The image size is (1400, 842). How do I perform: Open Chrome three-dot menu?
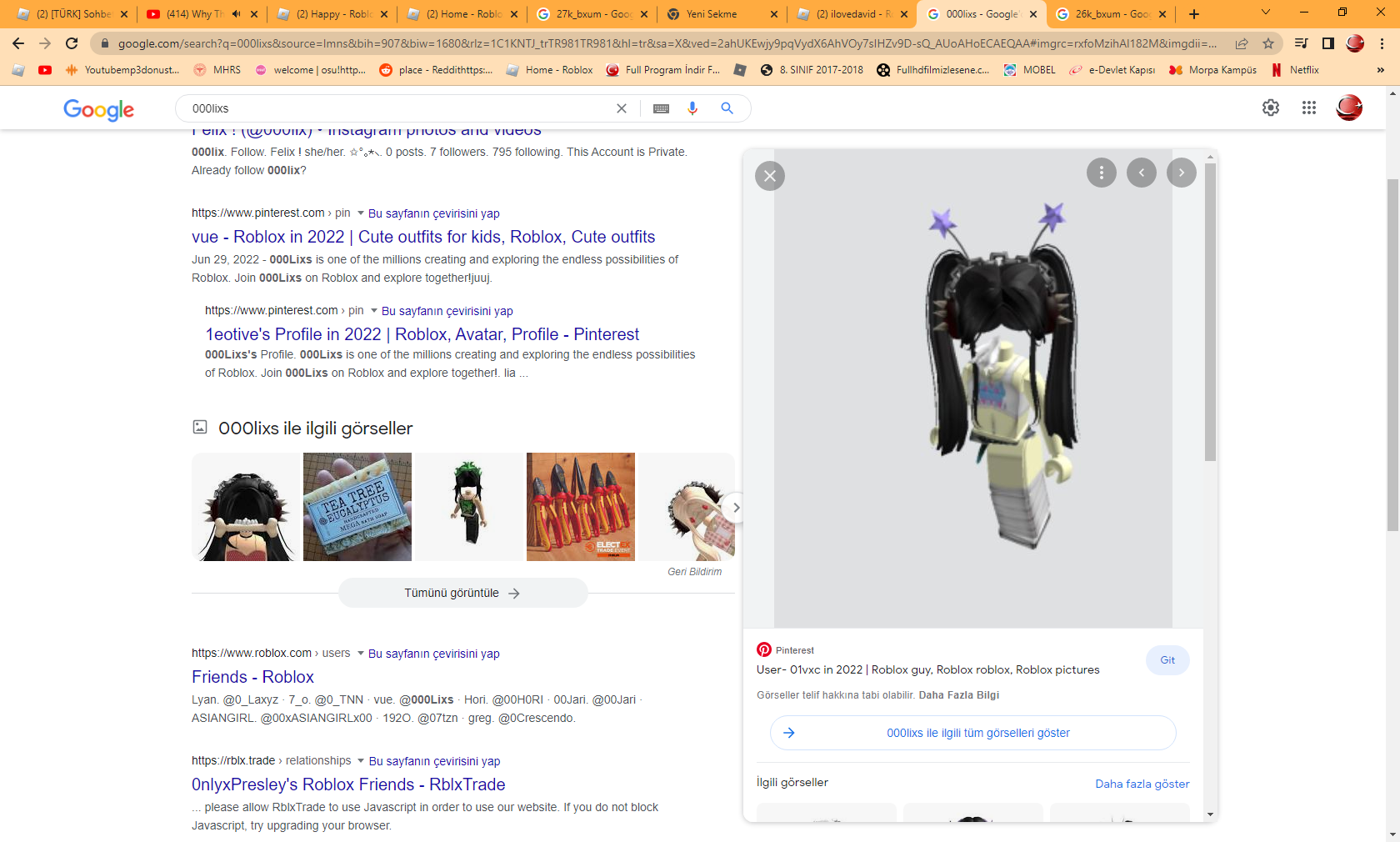pyautogui.click(x=1382, y=43)
